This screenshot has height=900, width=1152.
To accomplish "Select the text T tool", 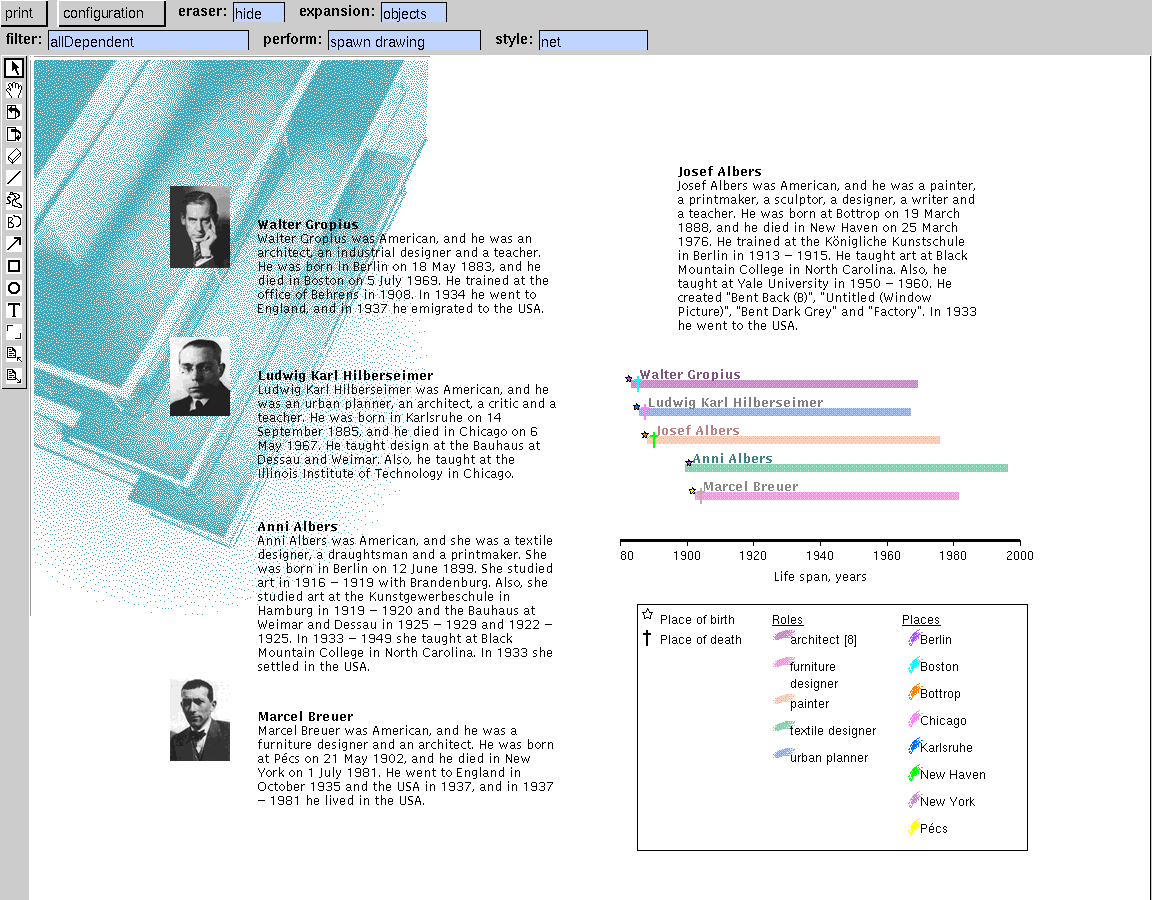I will pos(14,310).
